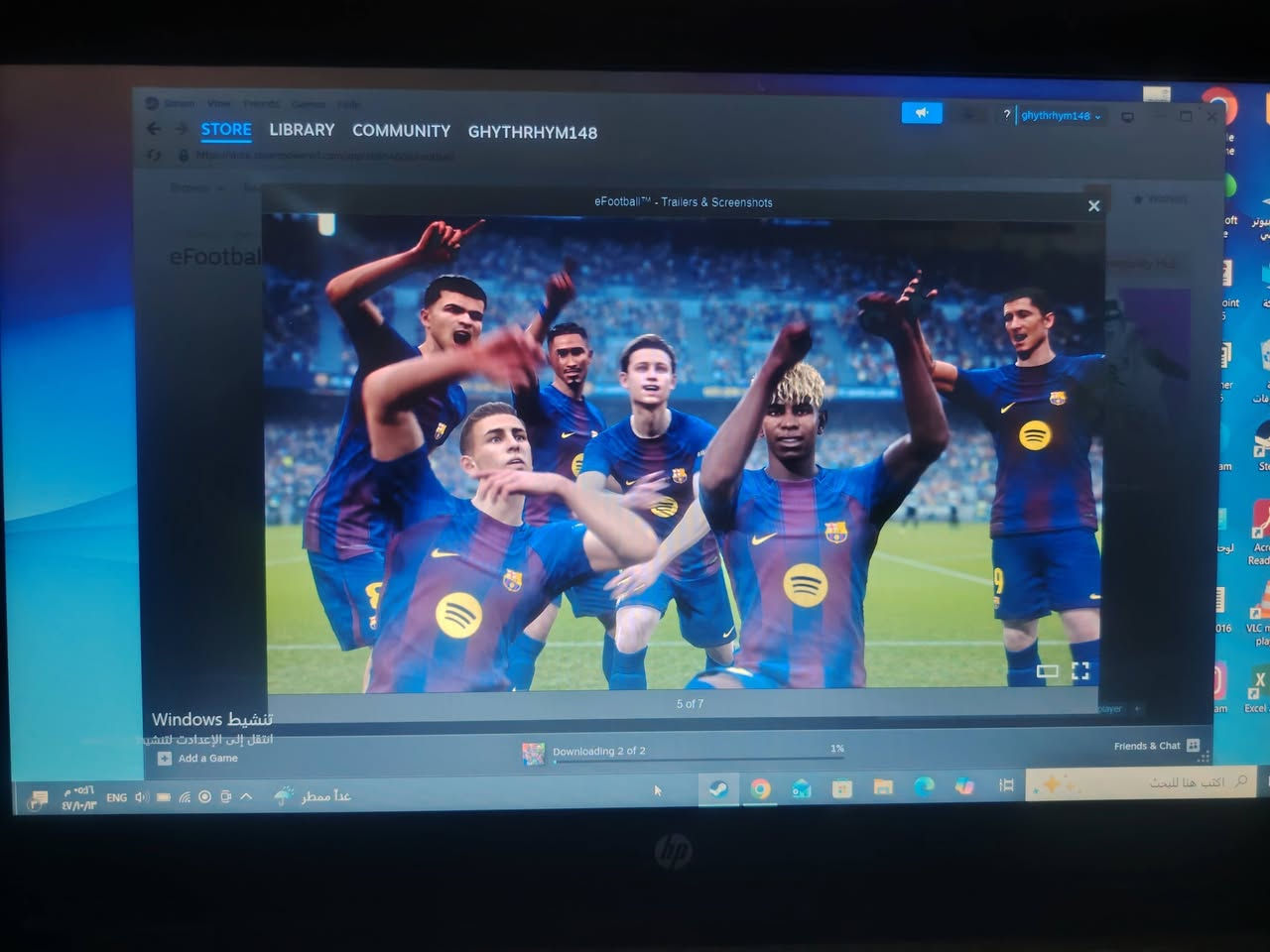Reload the Steam store page
1270x952 pixels.
pos(154,155)
